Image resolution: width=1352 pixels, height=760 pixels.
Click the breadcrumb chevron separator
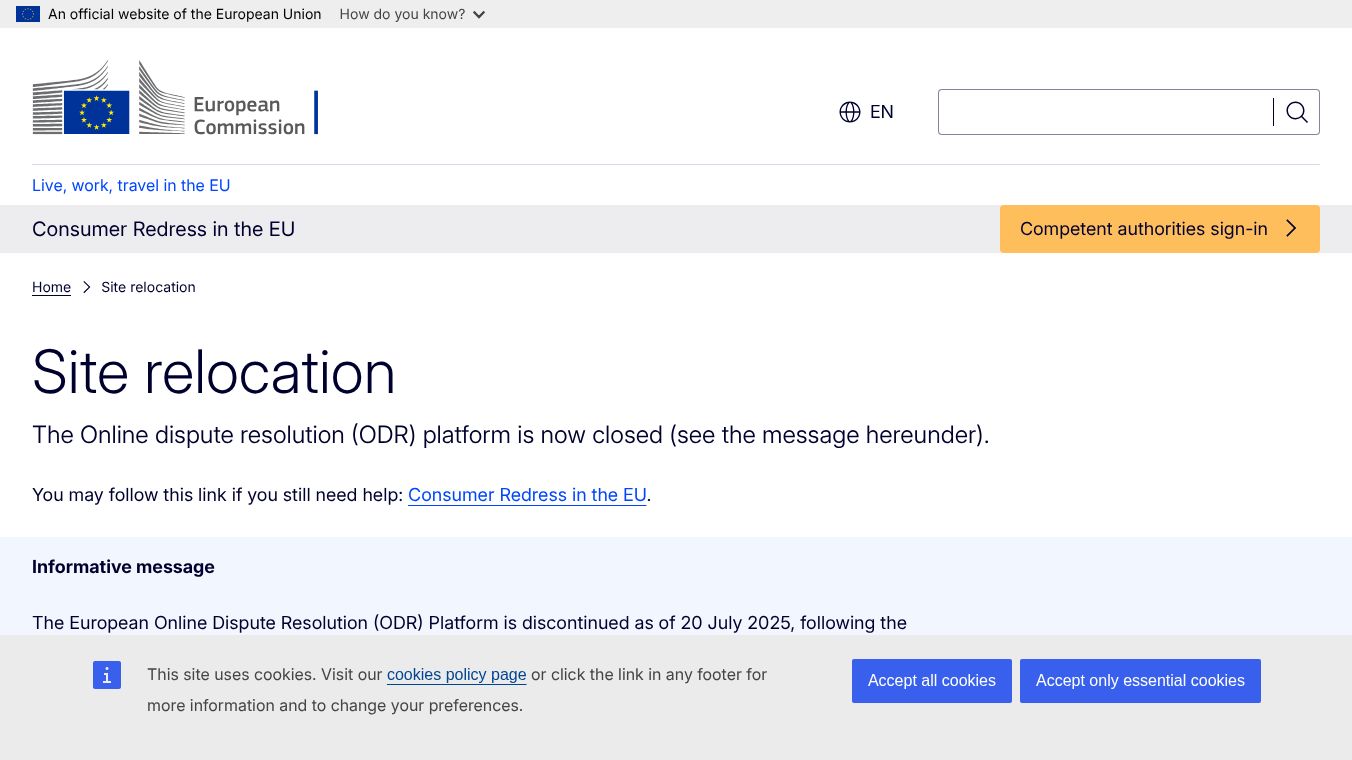click(x=87, y=287)
